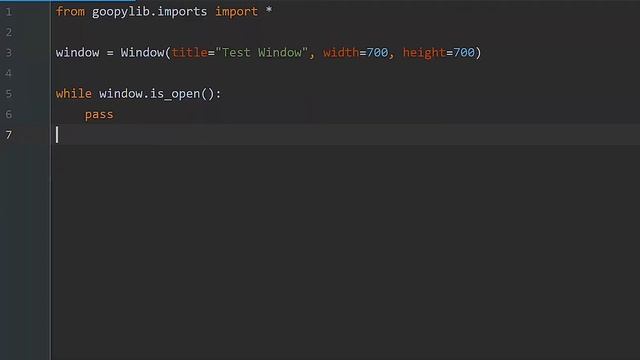Click line number 6 in gutter

click(x=9, y=114)
